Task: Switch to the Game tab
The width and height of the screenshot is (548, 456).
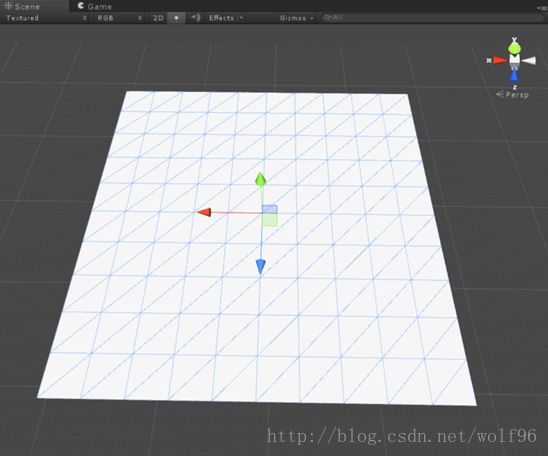Action: pyautogui.click(x=94, y=6)
